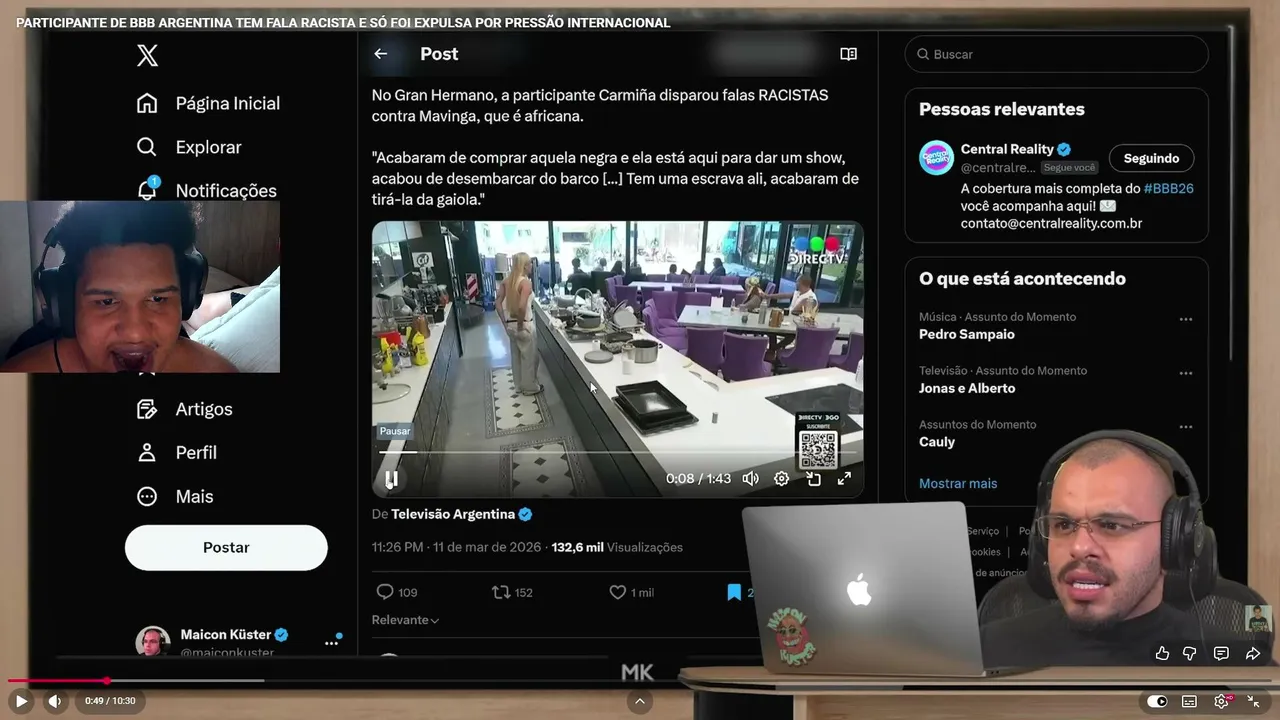Click the notifications bell icon

tap(147, 189)
